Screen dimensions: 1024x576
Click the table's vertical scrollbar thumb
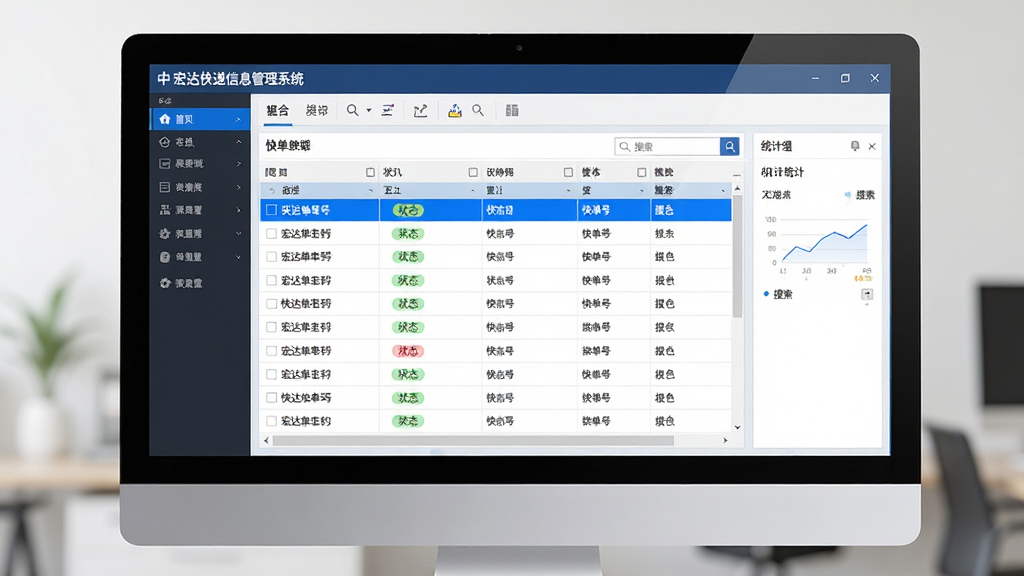[x=737, y=256]
